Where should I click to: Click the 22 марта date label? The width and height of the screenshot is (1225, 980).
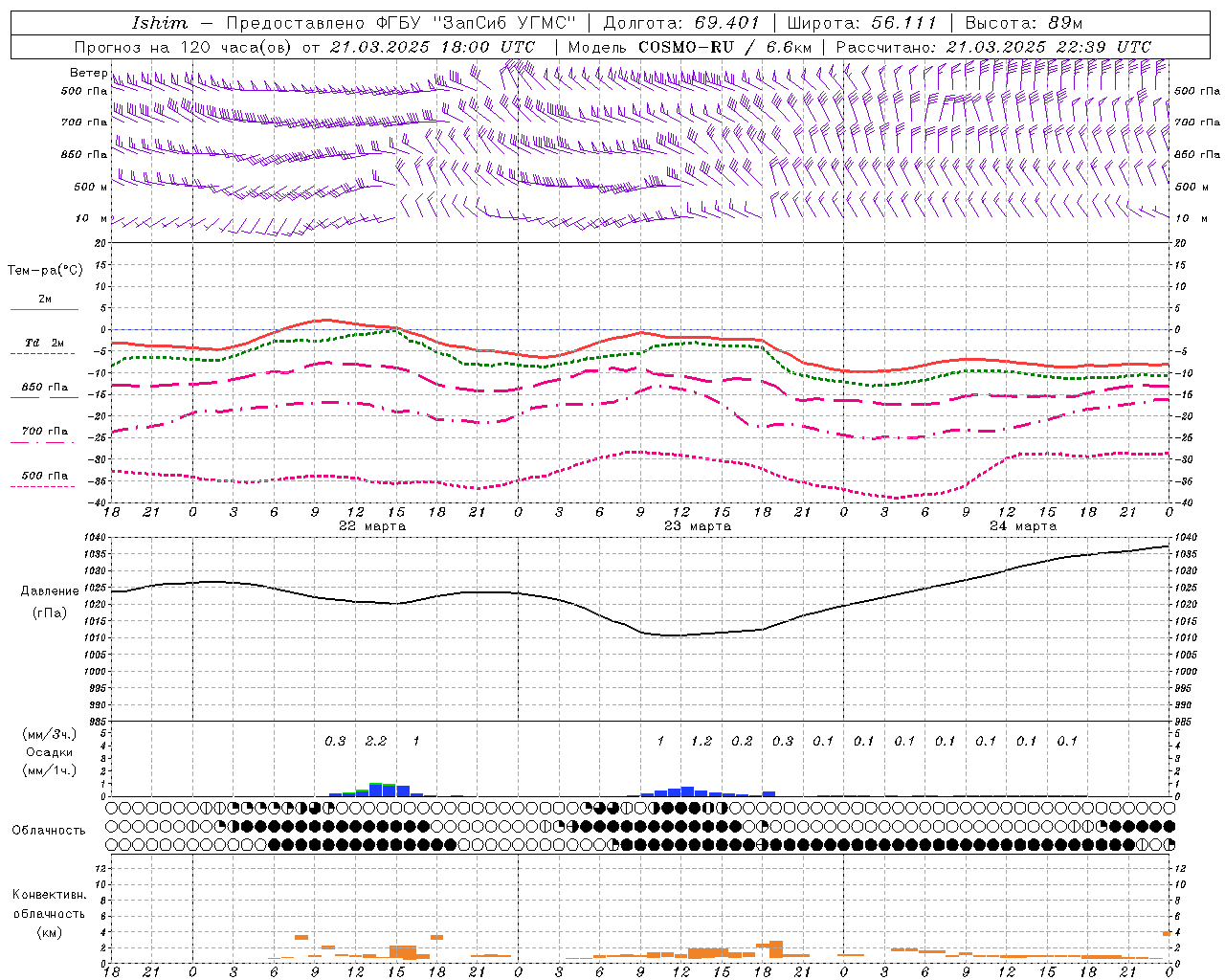pyautogui.click(x=372, y=526)
